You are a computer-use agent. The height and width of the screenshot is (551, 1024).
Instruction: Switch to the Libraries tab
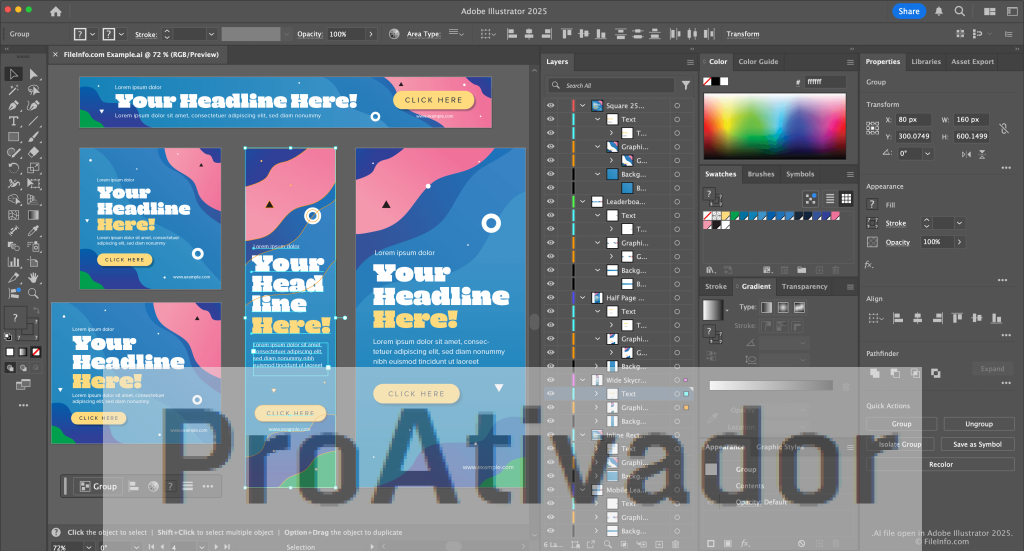(x=926, y=61)
